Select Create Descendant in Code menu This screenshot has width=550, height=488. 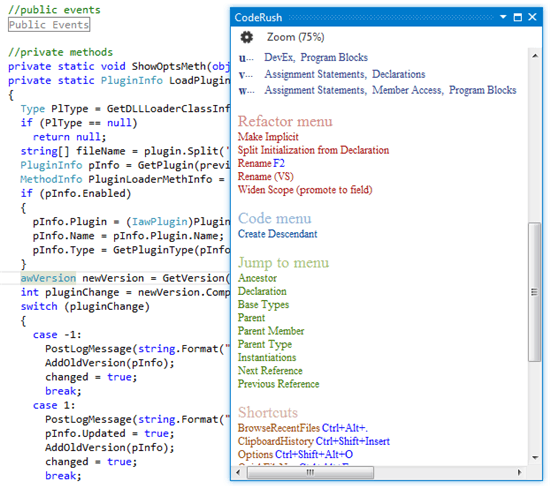[278, 234]
